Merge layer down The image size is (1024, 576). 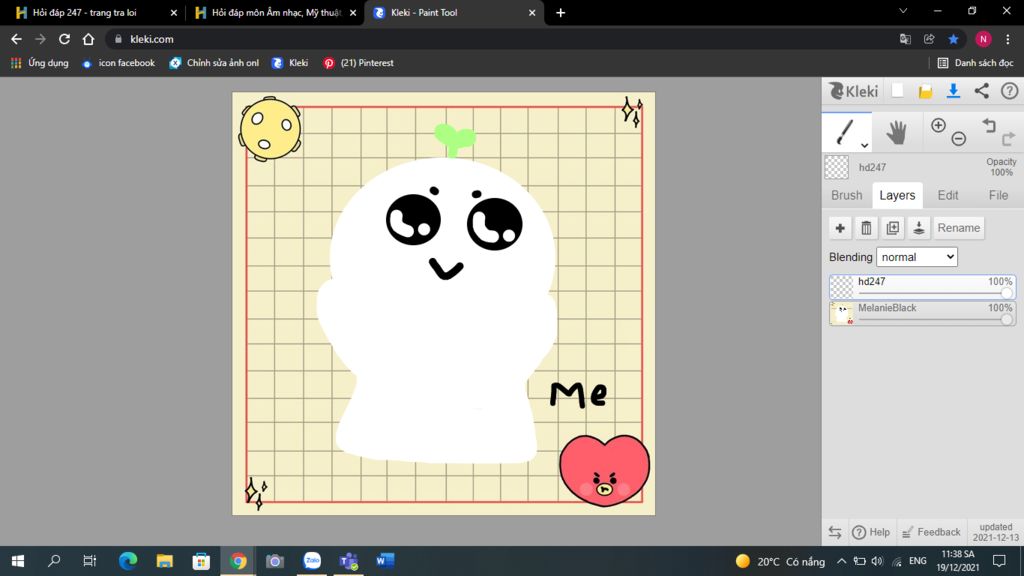click(919, 228)
